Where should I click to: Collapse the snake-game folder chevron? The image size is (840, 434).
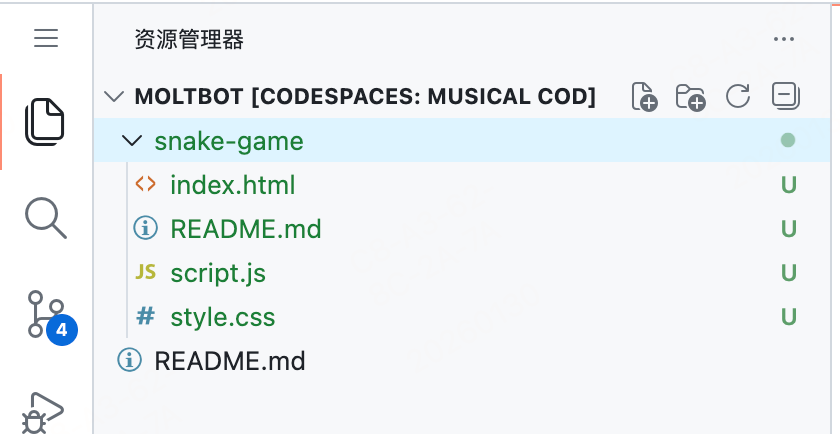tap(131, 141)
